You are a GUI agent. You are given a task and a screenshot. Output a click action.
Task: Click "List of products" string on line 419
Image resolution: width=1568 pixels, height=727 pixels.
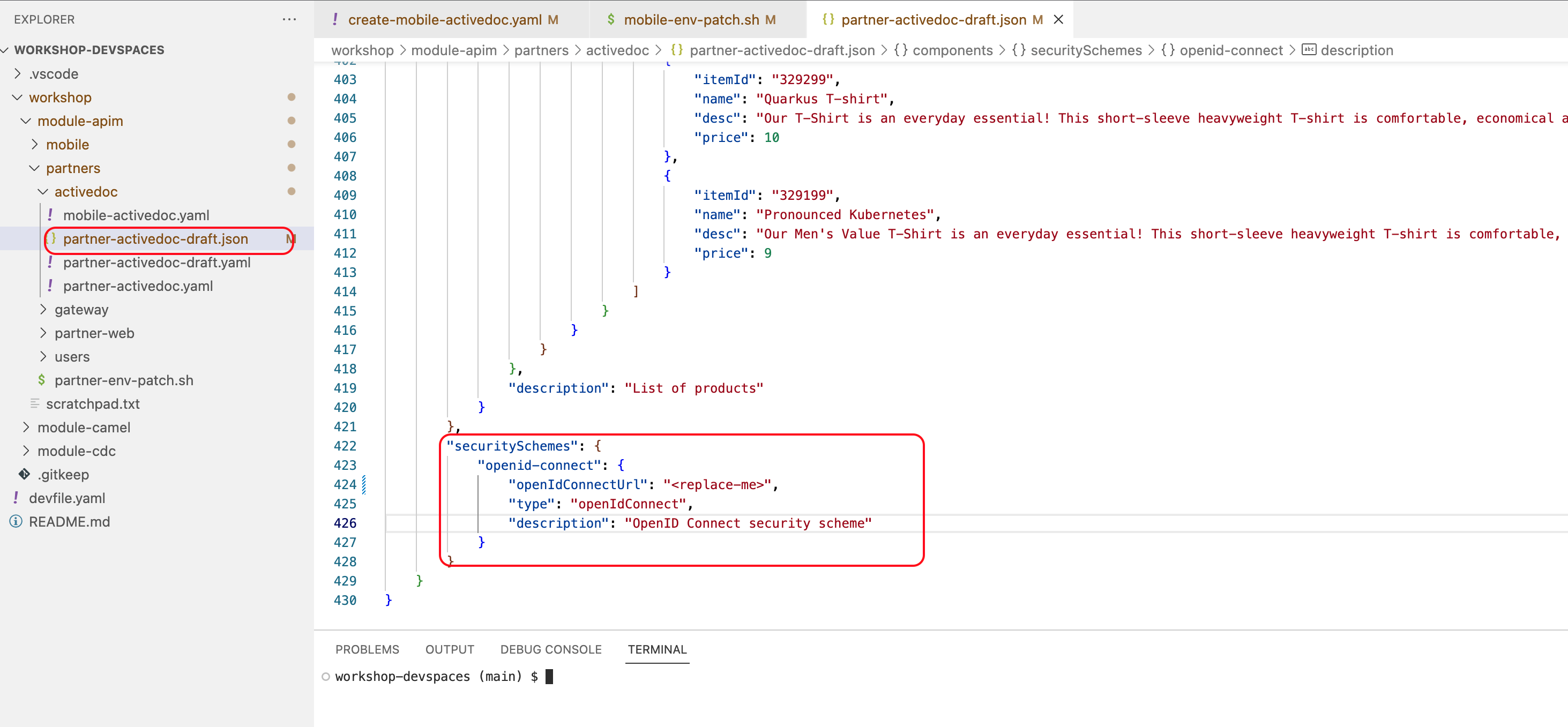click(x=694, y=388)
